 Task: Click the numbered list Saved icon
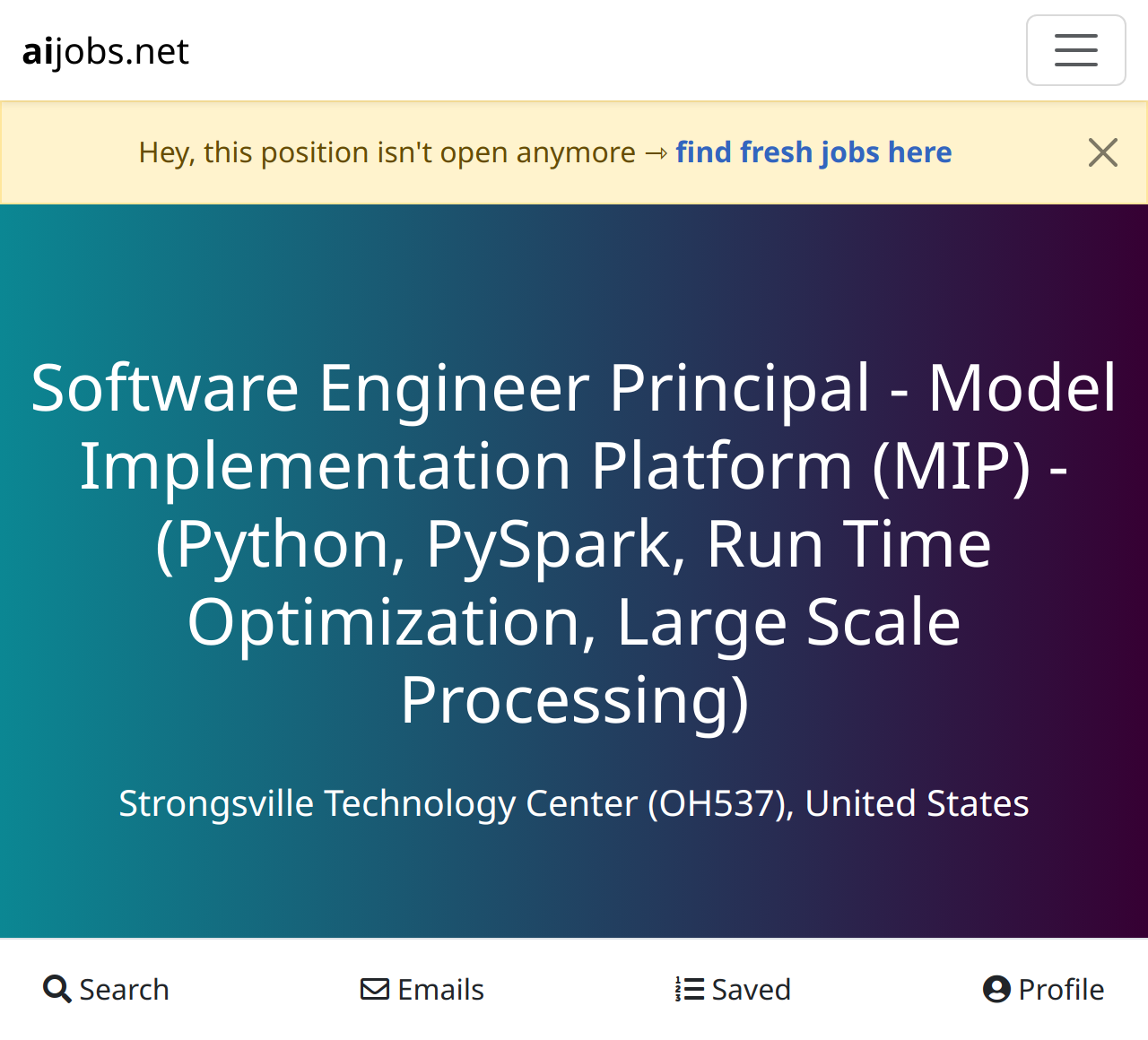(x=689, y=989)
